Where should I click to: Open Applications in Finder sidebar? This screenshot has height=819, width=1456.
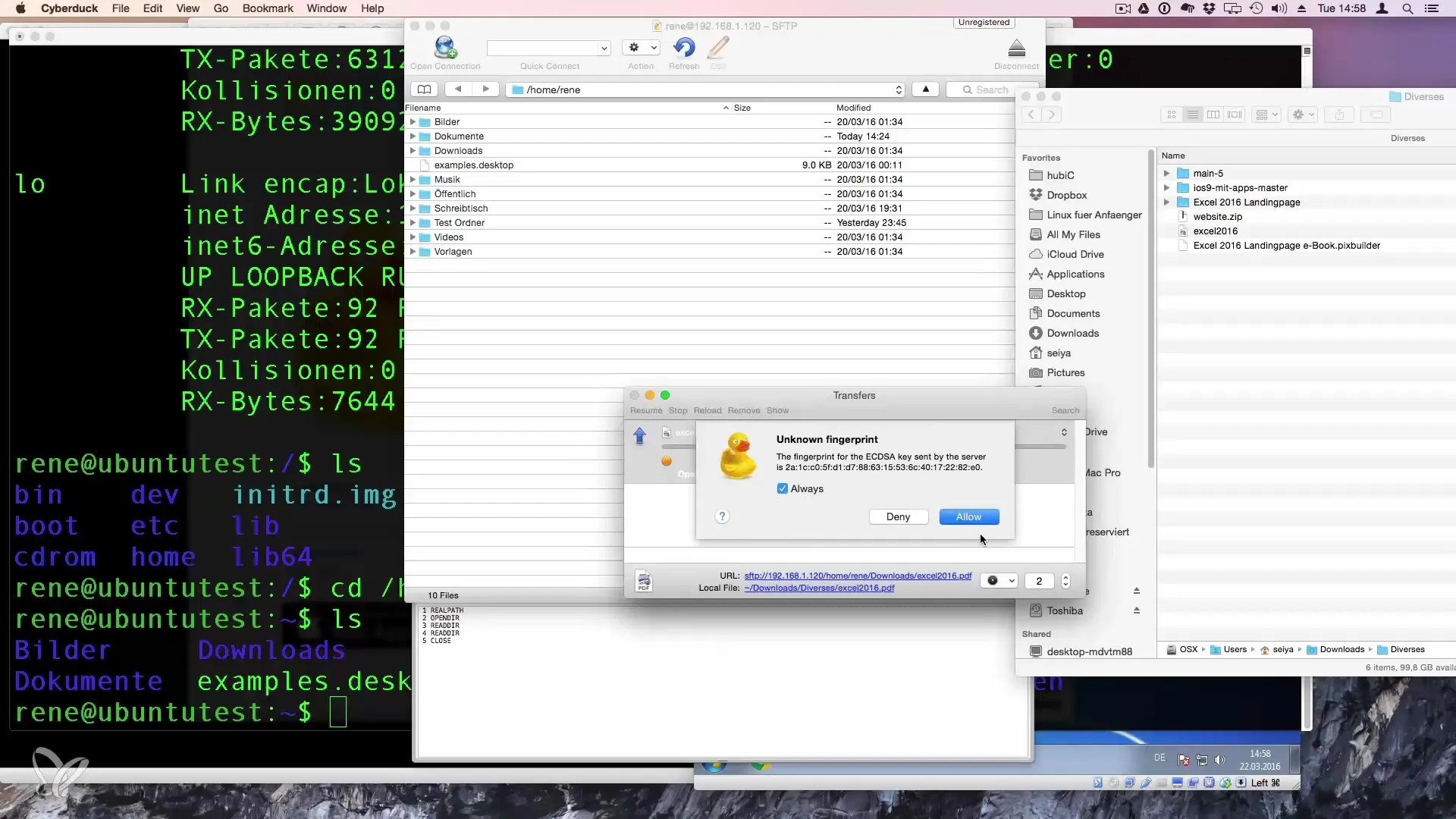pyautogui.click(x=1075, y=274)
